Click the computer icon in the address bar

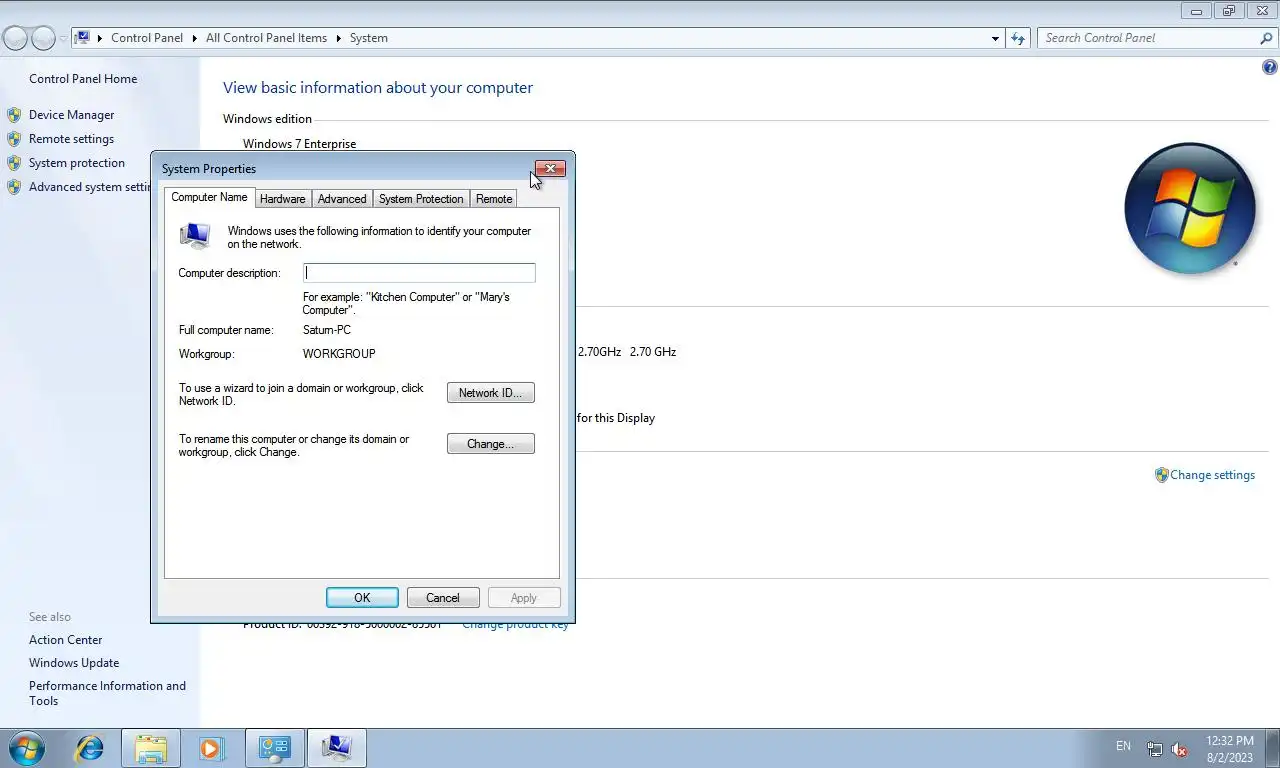point(83,38)
